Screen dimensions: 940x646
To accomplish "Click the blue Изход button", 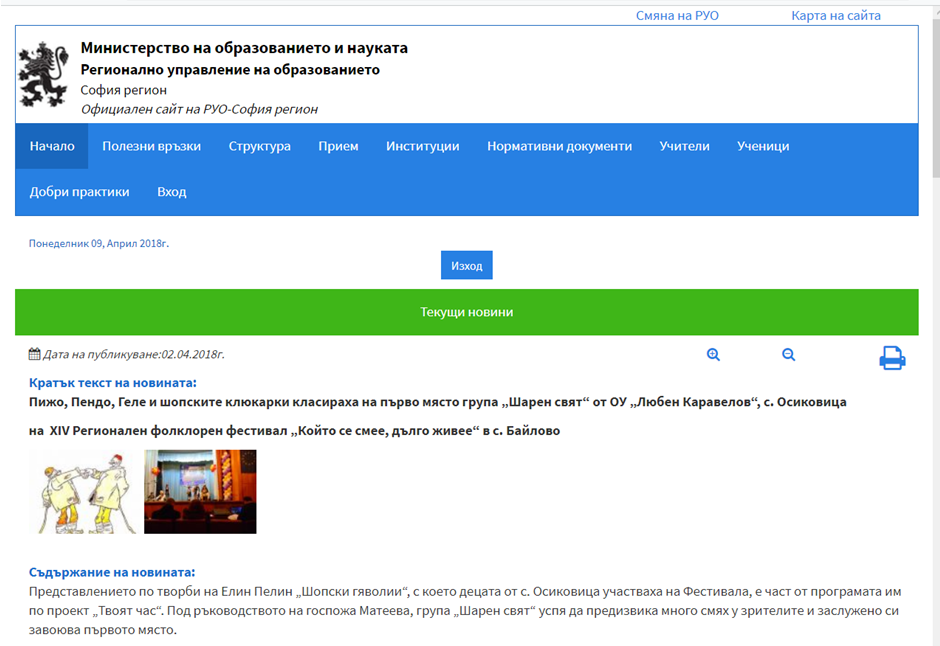I will pos(466,265).
